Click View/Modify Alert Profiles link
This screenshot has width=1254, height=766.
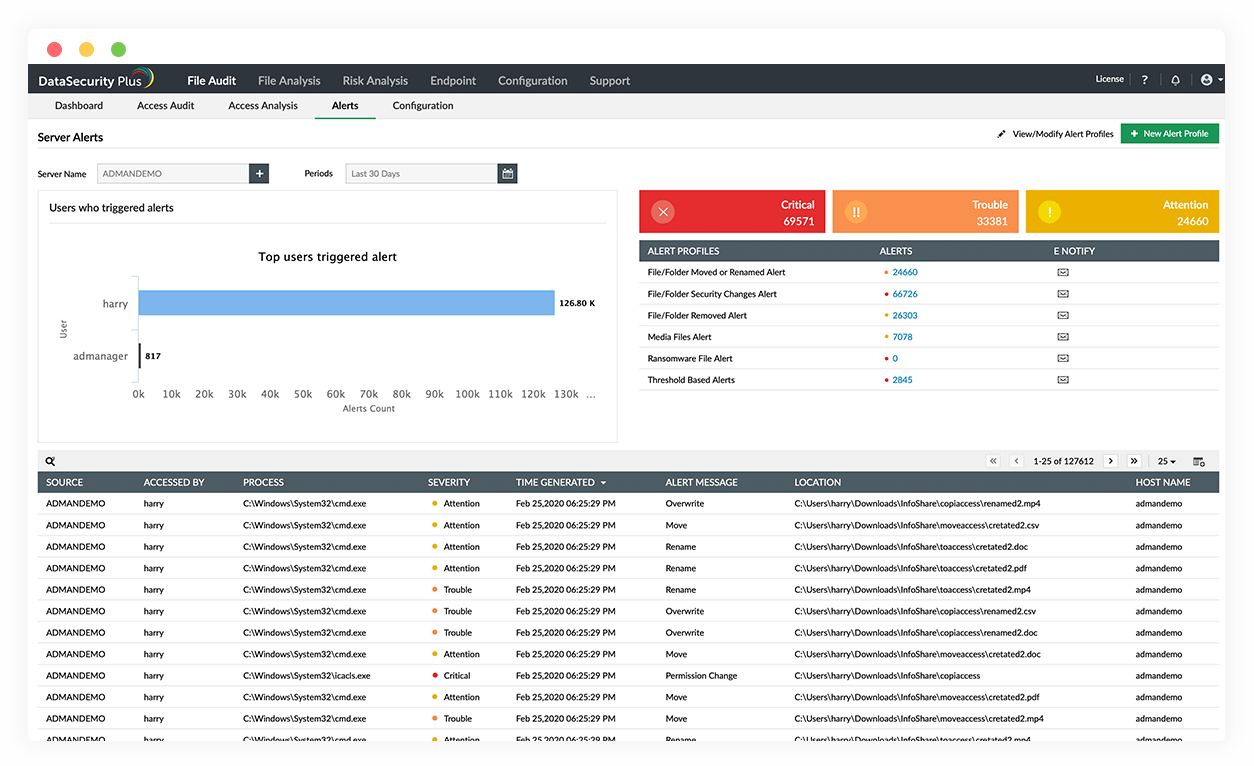pyautogui.click(x=1063, y=134)
